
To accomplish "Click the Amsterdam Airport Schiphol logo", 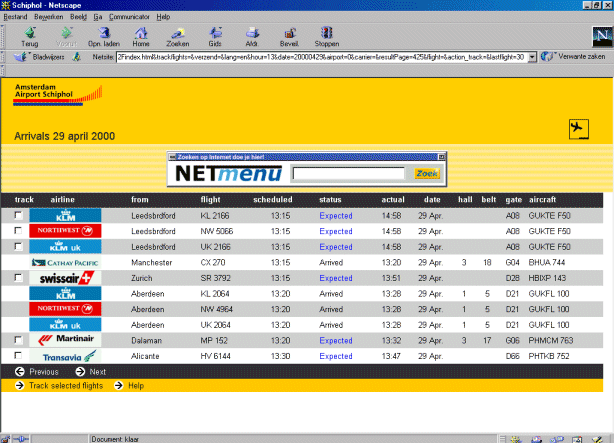I will point(58,95).
